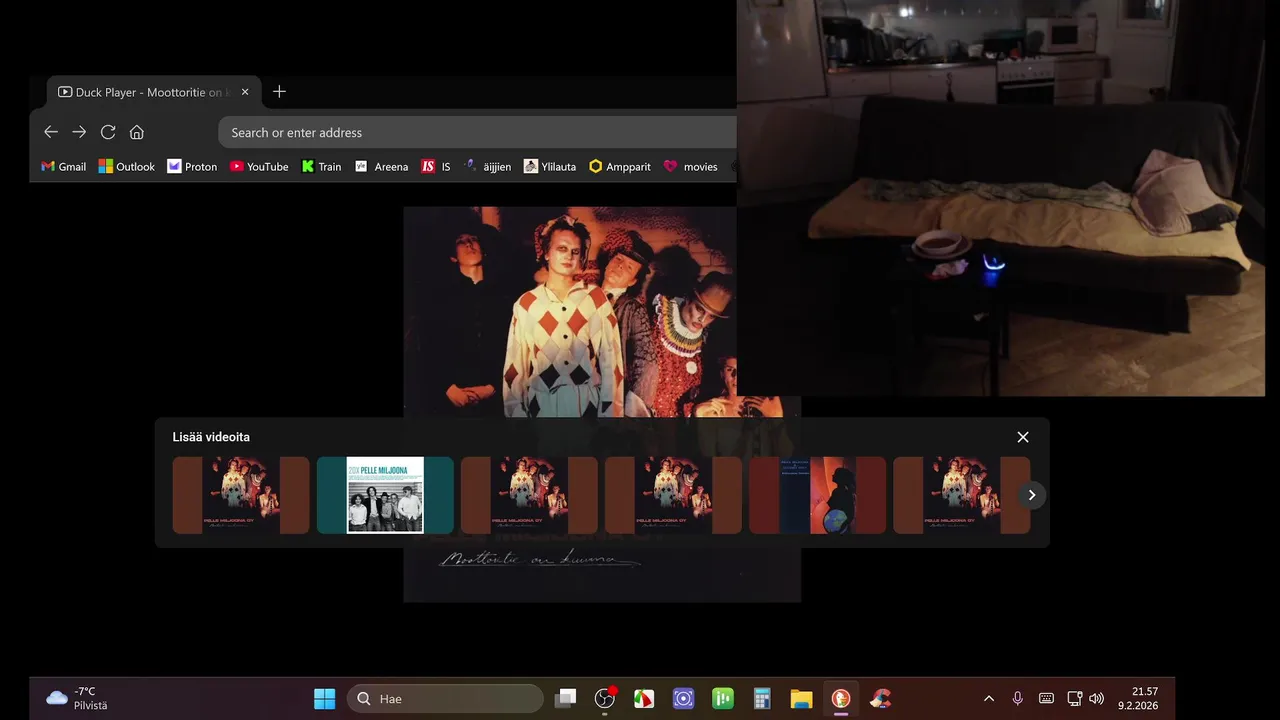This screenshot has height=720, width=1280.
Task: Open the OBS Studio taskbar icon
Action: pyautogui.click(x=605, y=699)
